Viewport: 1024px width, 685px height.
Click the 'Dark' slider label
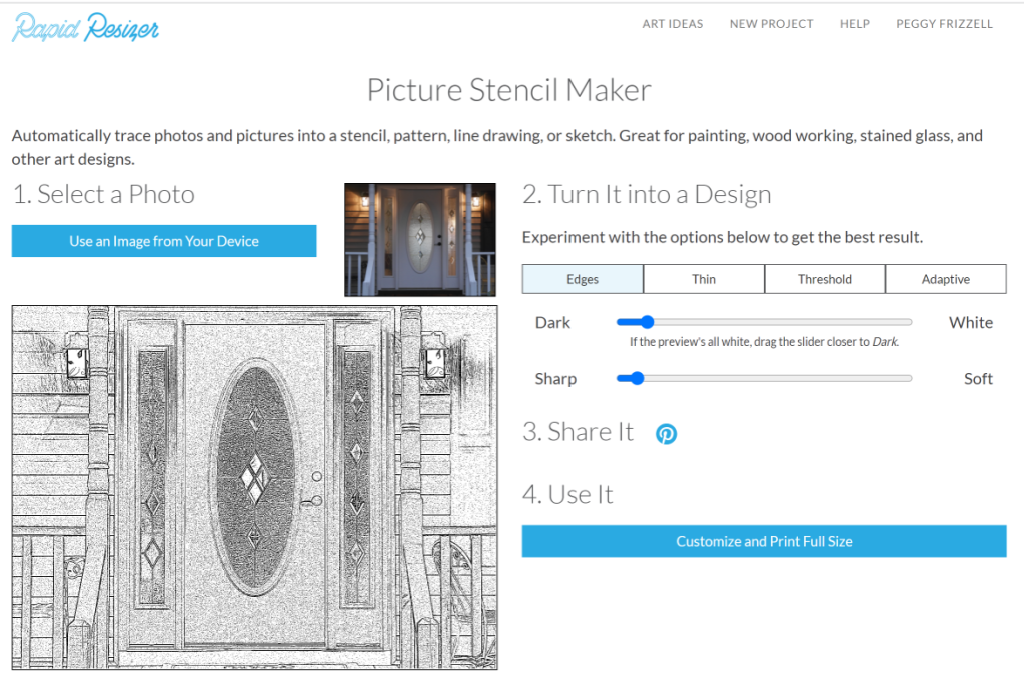[x=552, y=323]
